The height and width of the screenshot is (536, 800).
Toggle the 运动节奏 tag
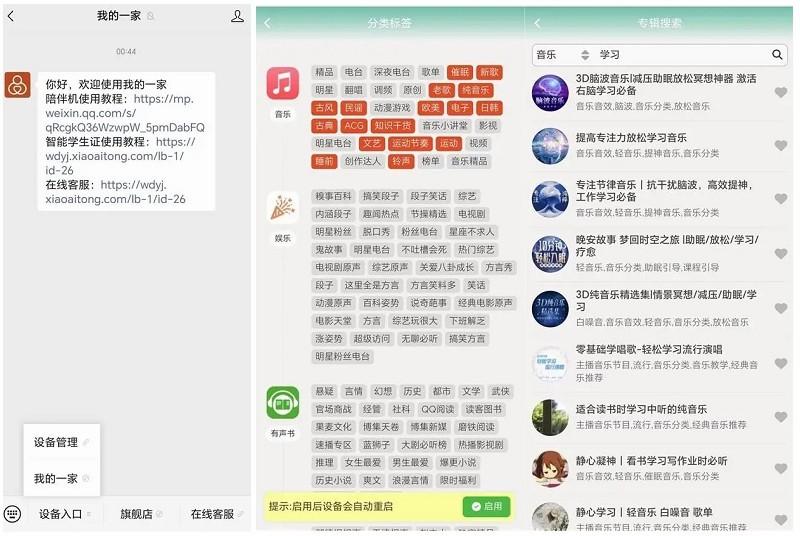[410, 144]
